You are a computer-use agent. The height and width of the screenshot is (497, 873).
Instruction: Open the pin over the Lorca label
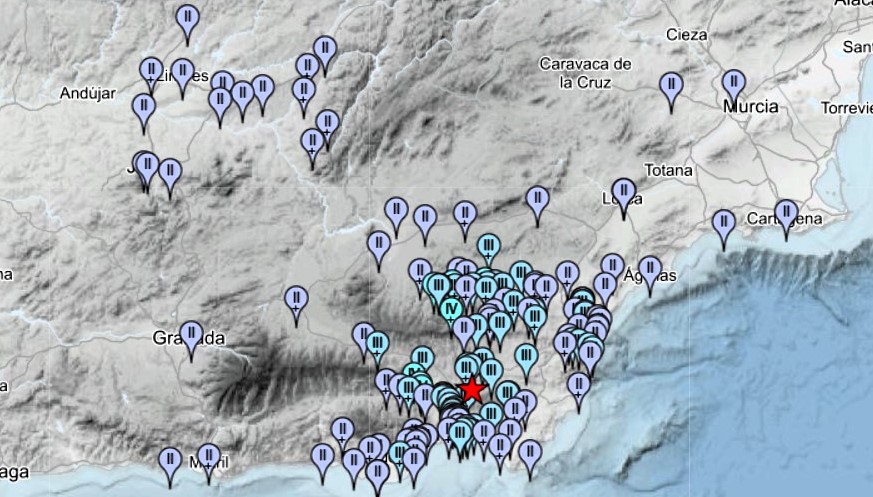pos(624,192)
